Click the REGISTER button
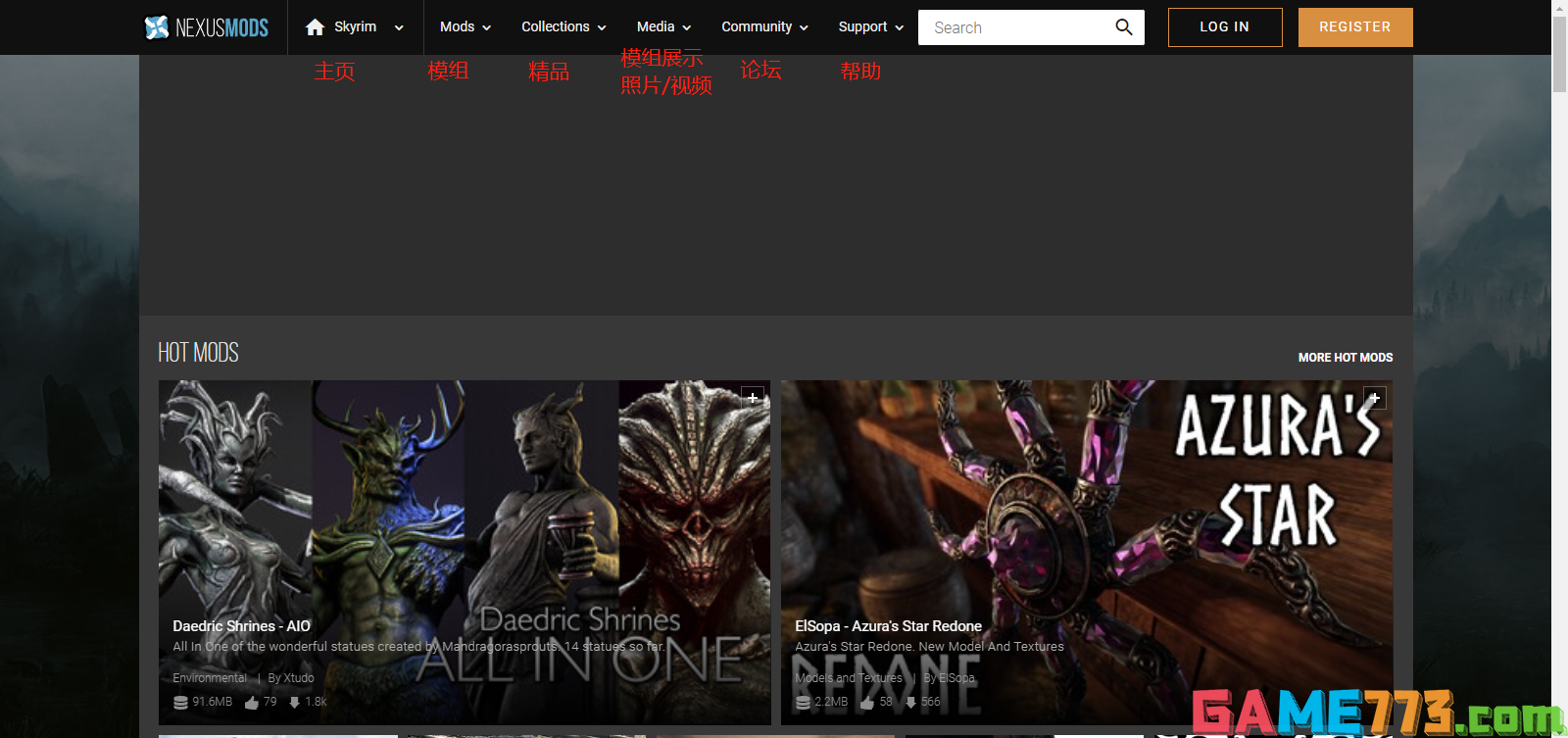The image size is (1568, 738). point(1355,27)
